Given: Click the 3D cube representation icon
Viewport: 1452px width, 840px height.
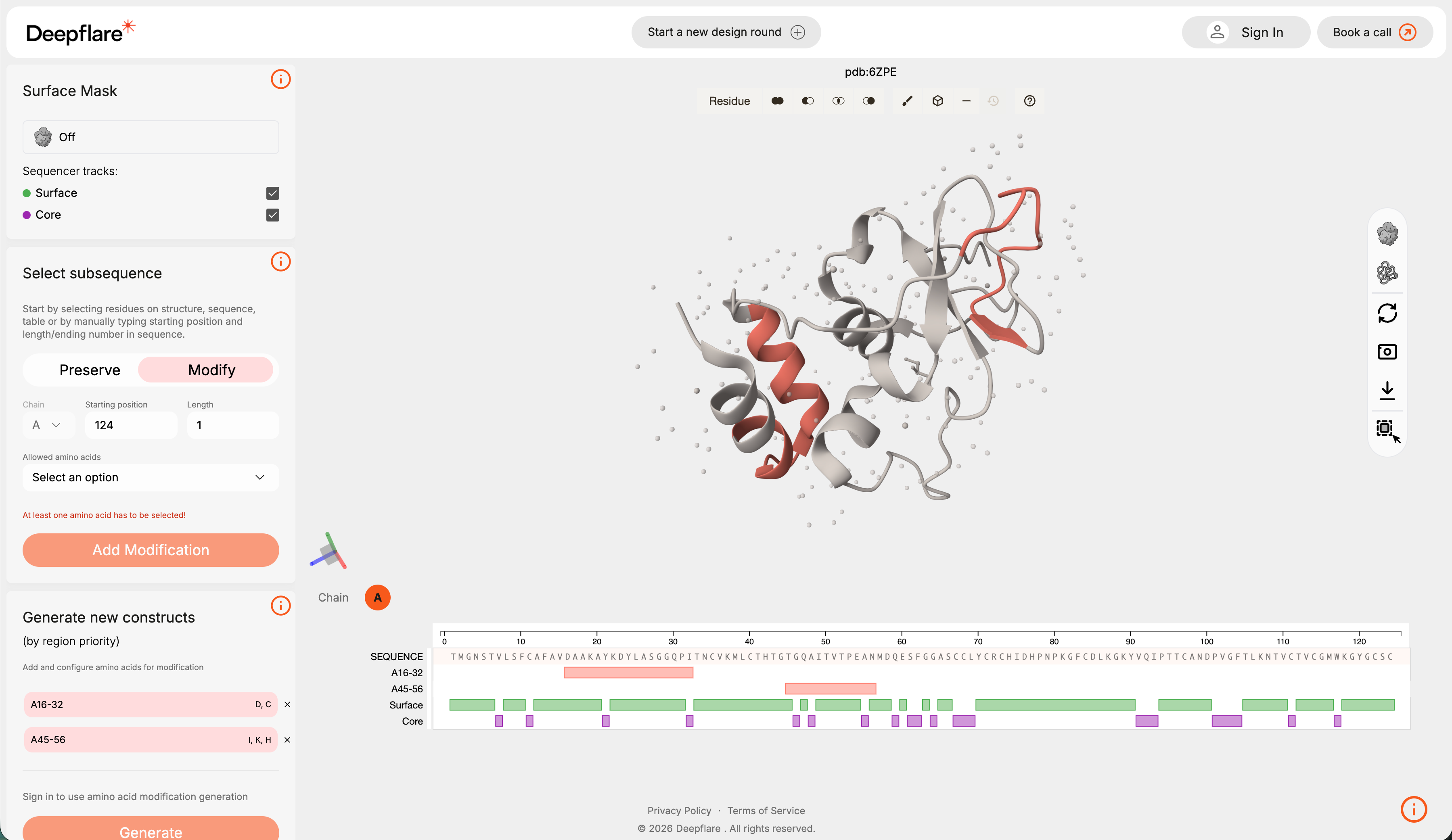Looking at the screenshot, I should (x=937, y=101).
